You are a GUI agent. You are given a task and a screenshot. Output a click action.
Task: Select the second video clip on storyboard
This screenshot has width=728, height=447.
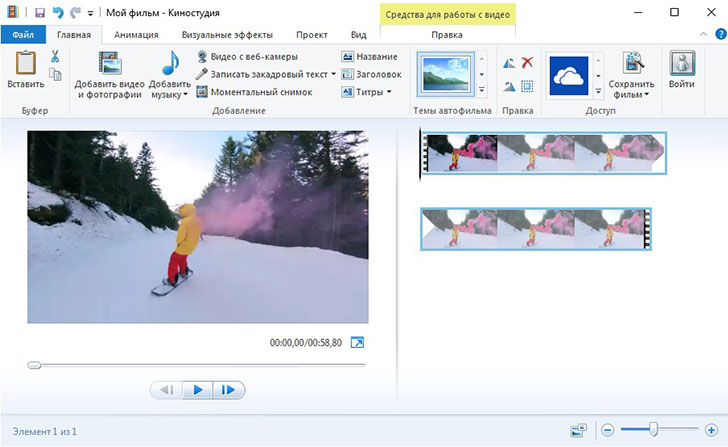tap(536, 229)
